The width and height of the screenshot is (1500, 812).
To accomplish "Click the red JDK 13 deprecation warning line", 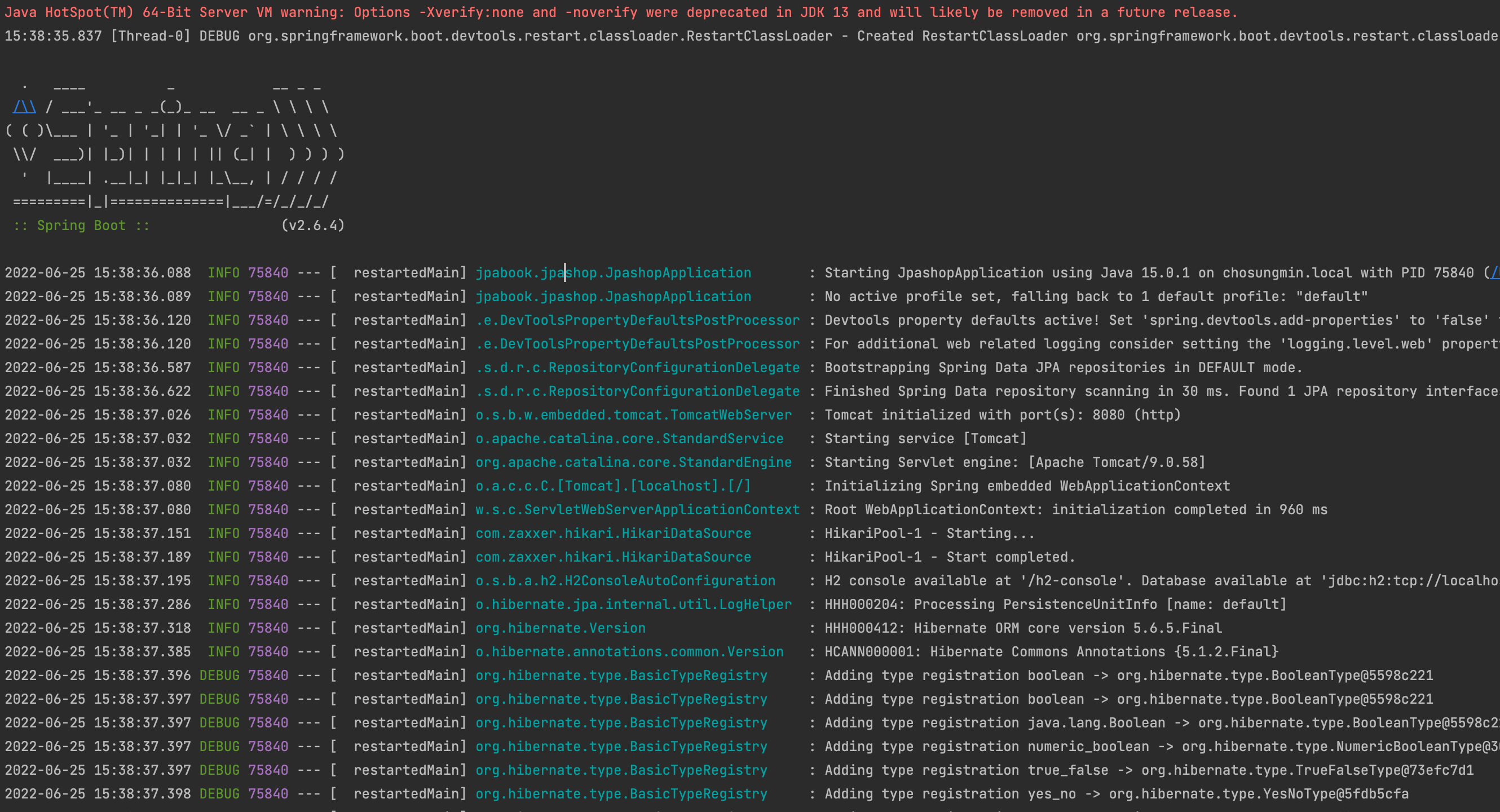I will [x=621, y=12].
